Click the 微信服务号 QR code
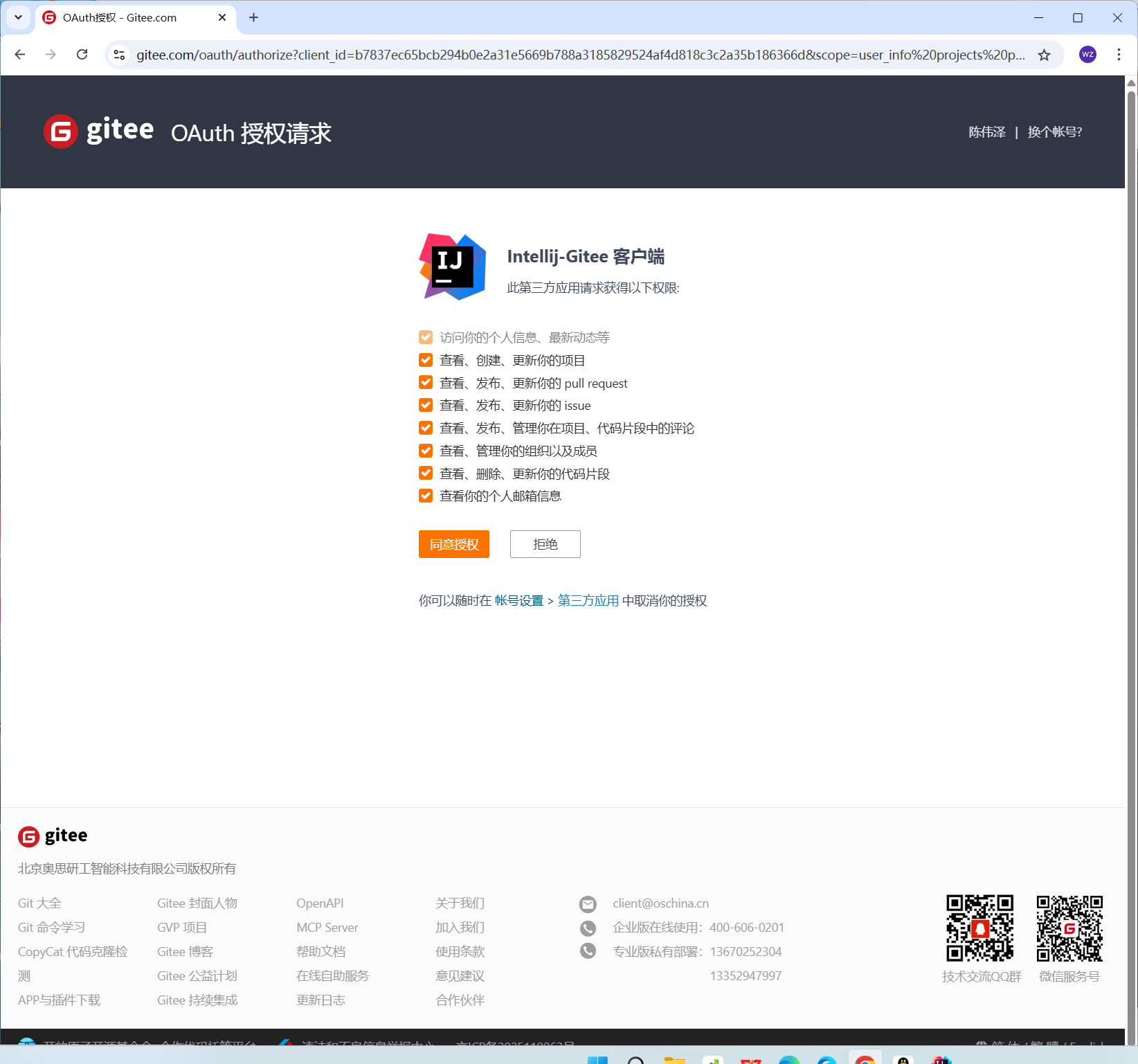This screenshot has height=1064, width=1138. tap(1069, 928)
